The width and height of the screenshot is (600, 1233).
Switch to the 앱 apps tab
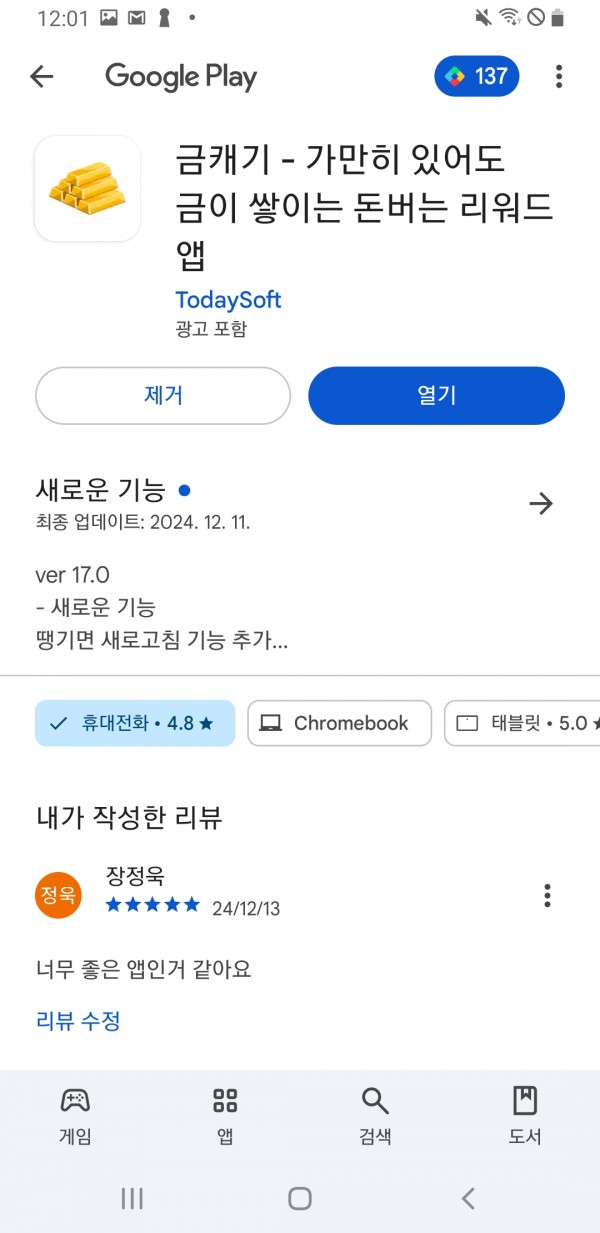coord(225,1116)
